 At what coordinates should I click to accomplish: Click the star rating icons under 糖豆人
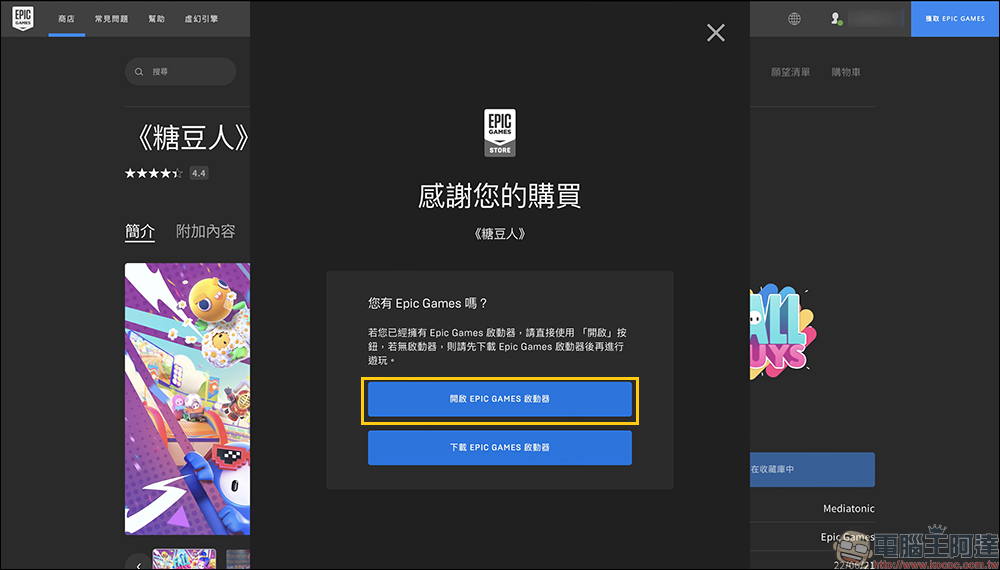click(x=153, y=173)
